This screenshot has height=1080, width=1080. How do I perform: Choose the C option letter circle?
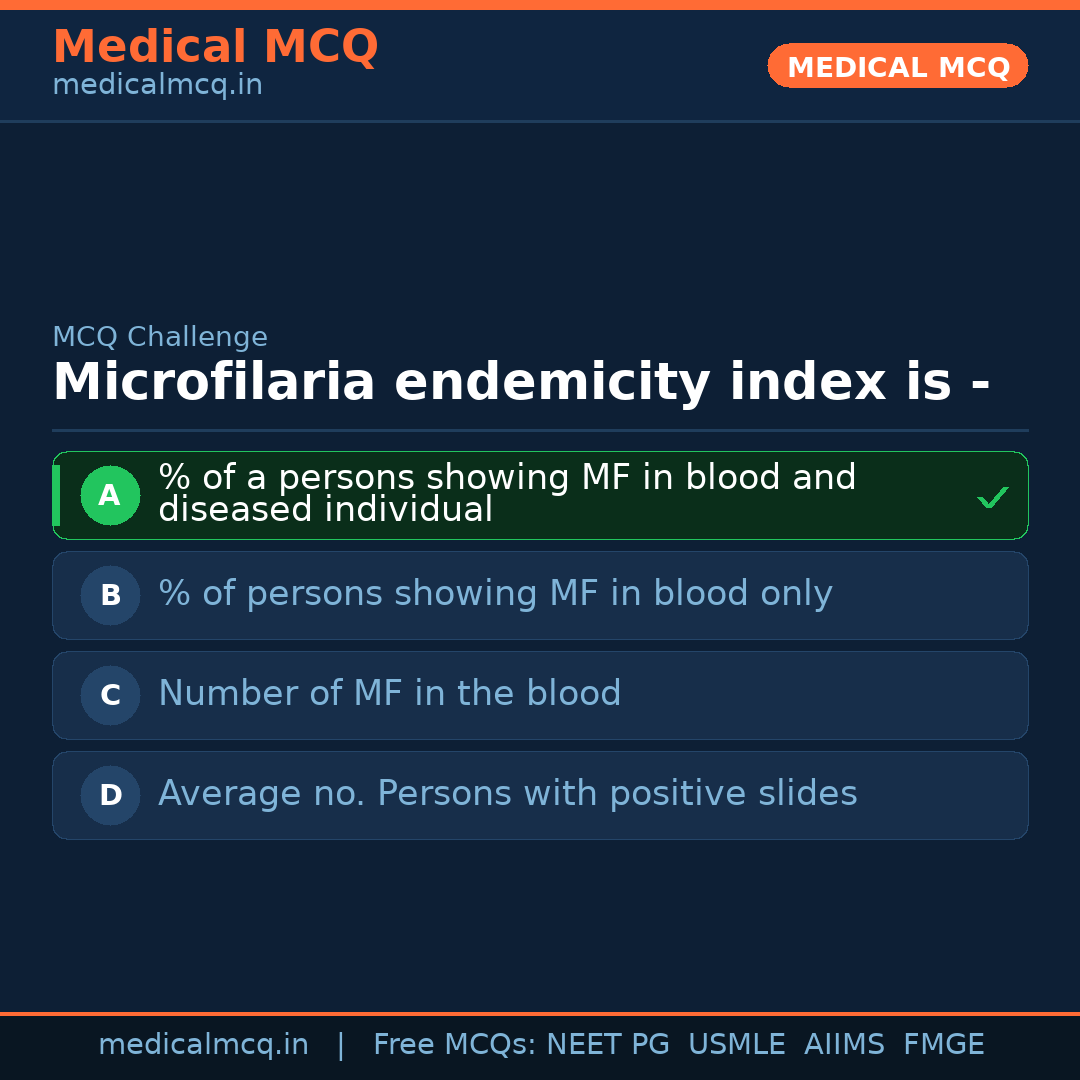tap(110, 695)
